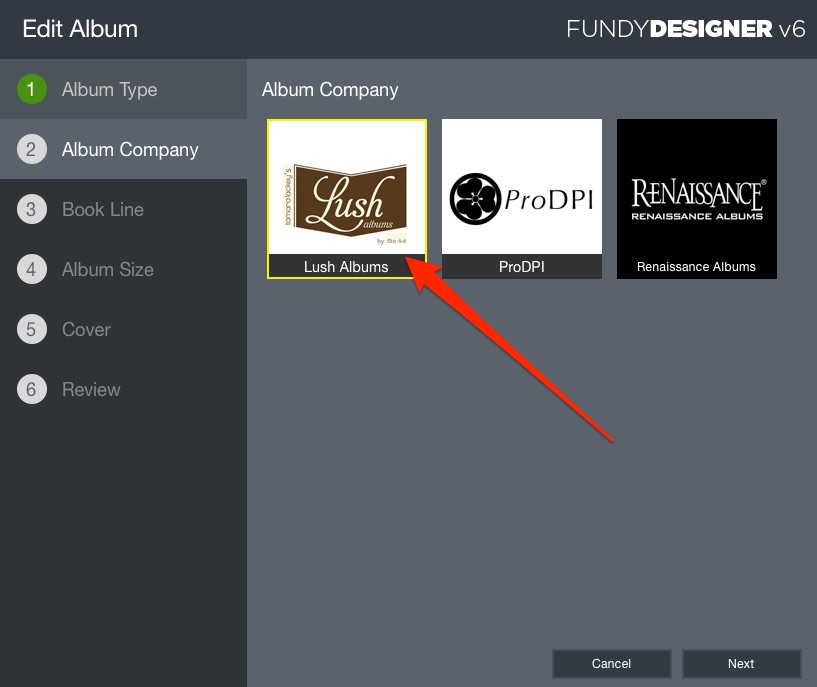Viewport: 817px width, 687px height.
Task: Click the Edit Album dialog title
Action: (80, 29)
